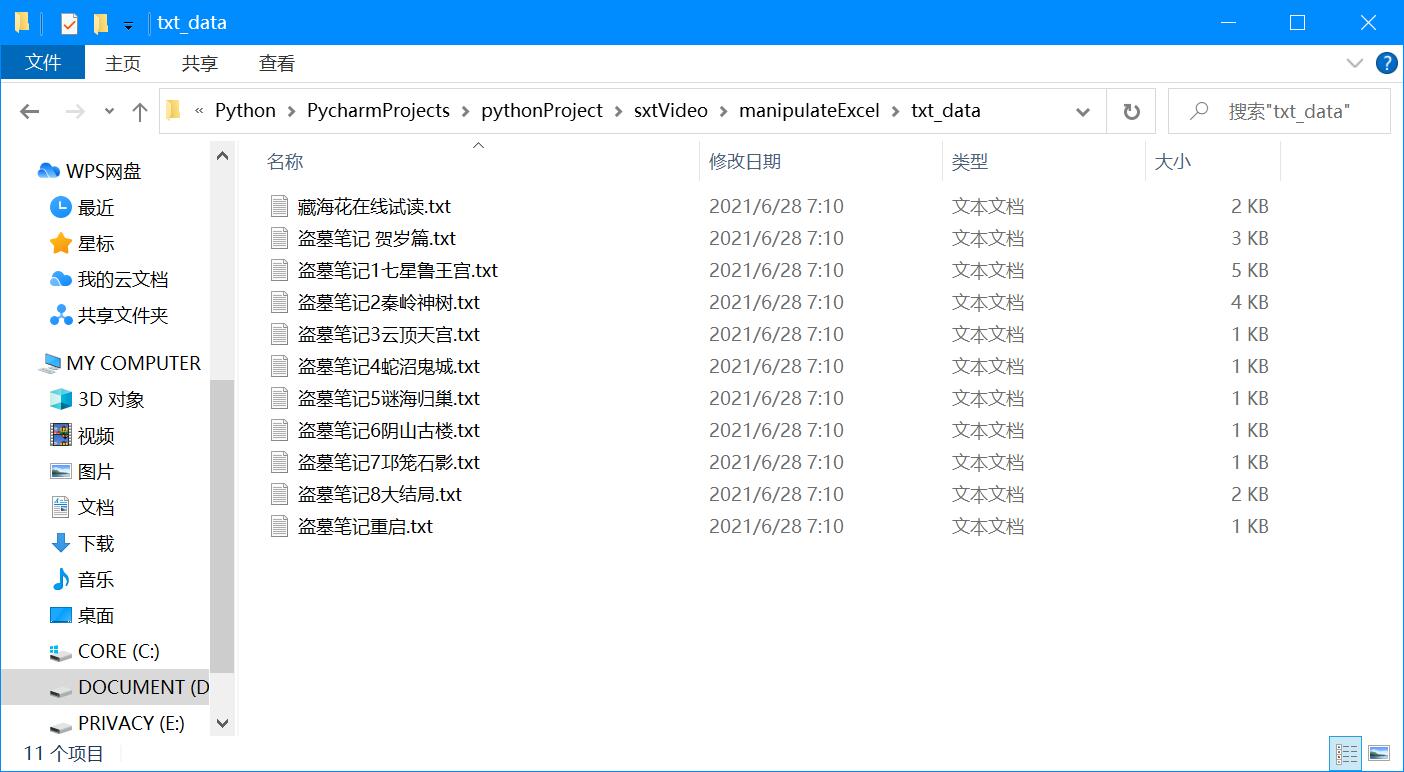Open the quick access toolbar customize arrow

[128, 25]
